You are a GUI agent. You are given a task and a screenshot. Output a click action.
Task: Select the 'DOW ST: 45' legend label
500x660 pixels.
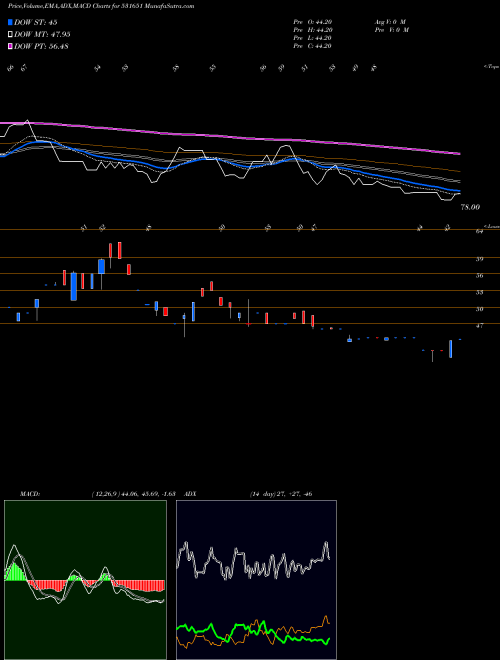point(36,22)
